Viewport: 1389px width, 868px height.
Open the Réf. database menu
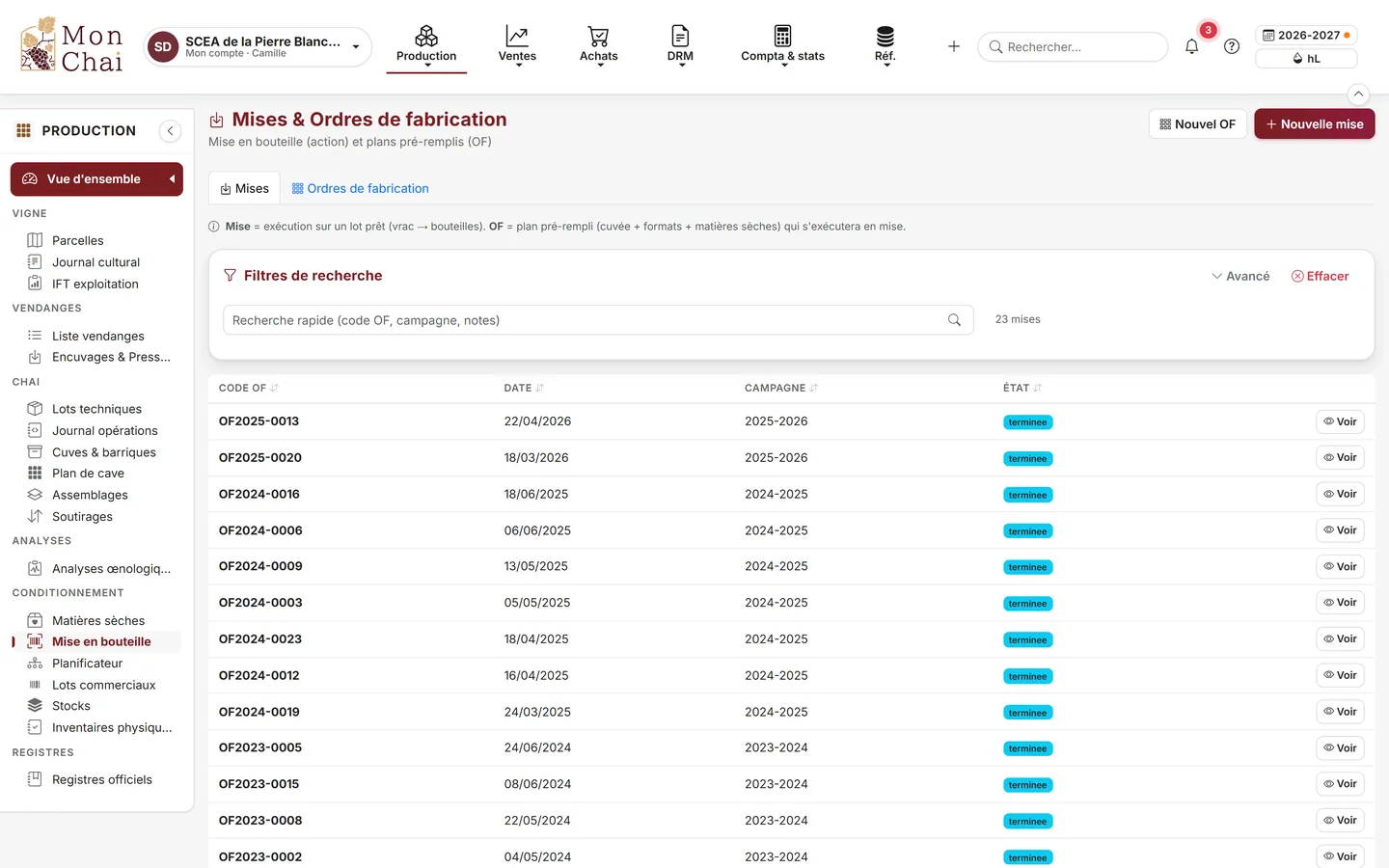point(885,46)
